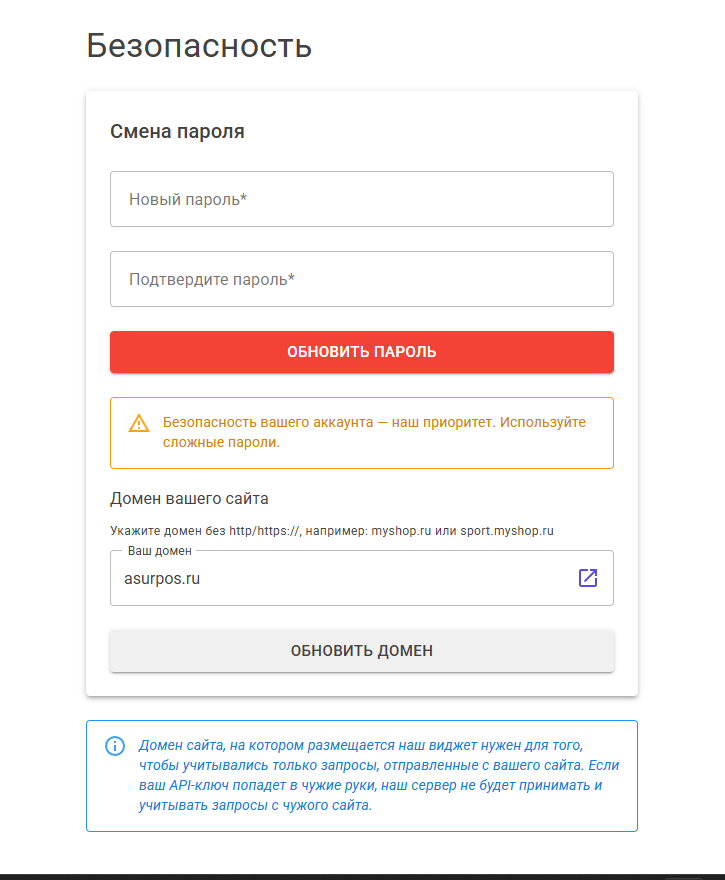
Task: Focus the Новый пароль input field
Action: [x=362, y=199]
